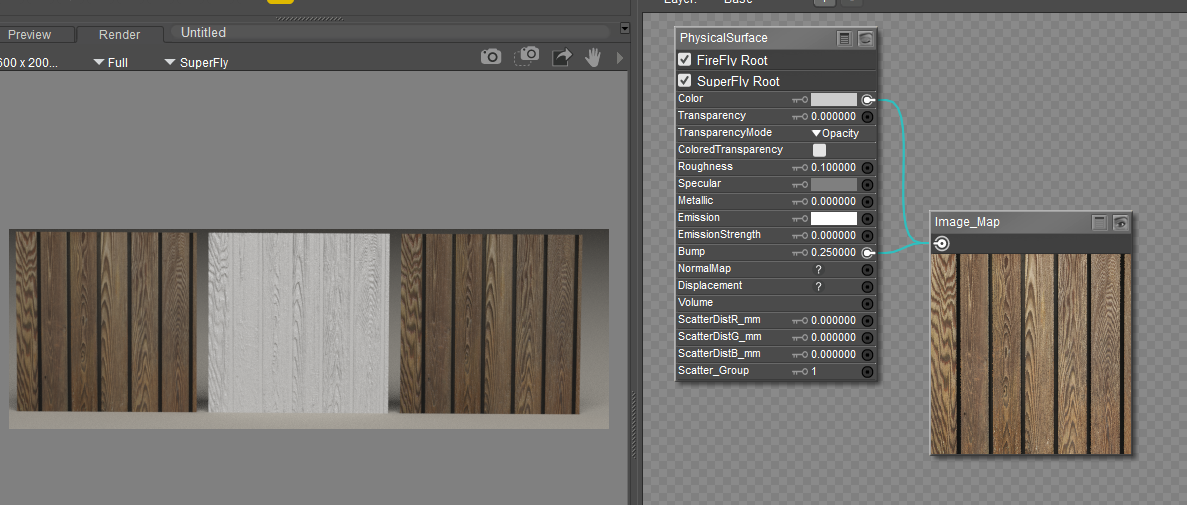Viewport: 1187px width, 505px height.
Task: Switch to the Preview tab
Action: (29, 35)
